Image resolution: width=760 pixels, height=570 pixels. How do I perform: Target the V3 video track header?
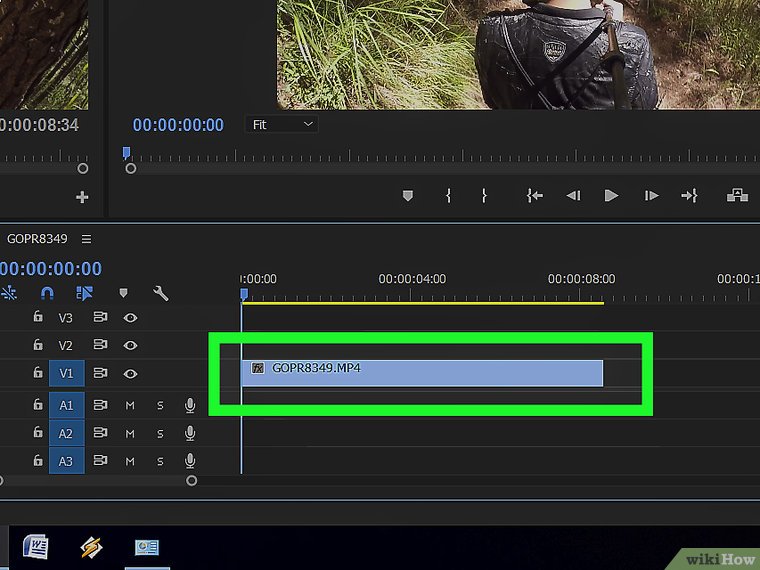pyautogui.click(x=66, y=318)
